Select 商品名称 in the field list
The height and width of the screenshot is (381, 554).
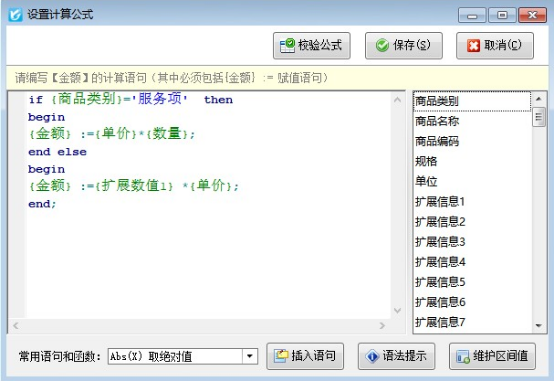click(x=472, y=121)
